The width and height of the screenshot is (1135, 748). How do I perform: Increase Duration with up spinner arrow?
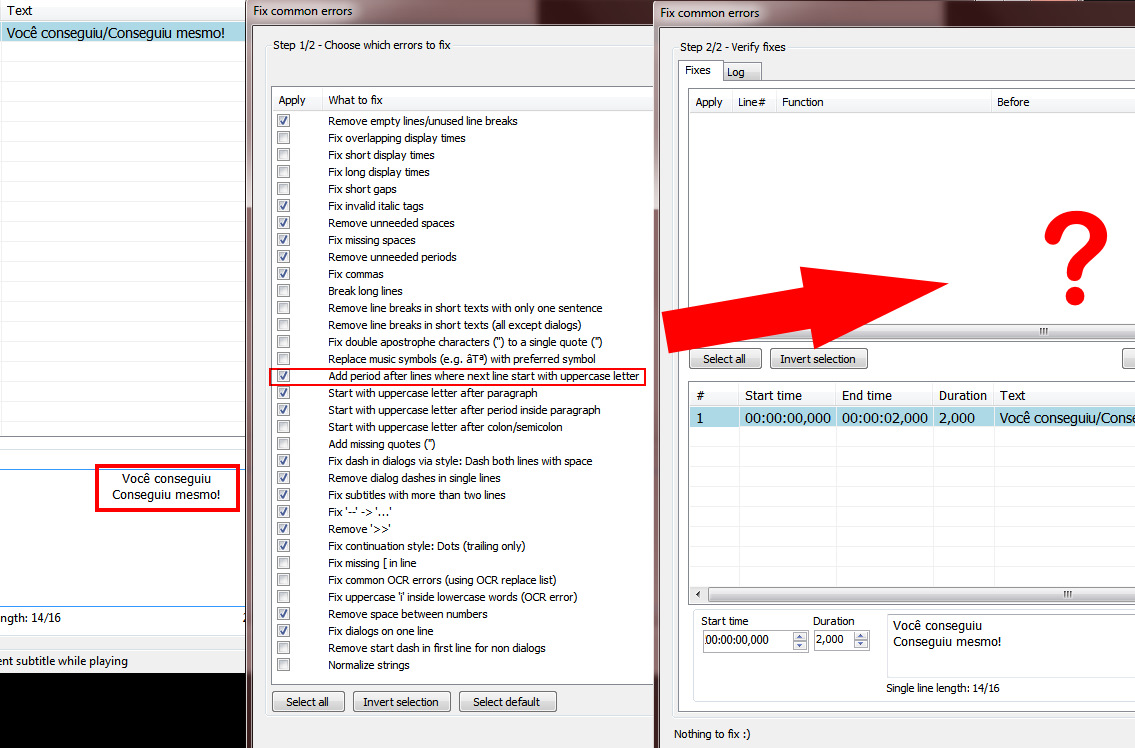click(861, 636)
